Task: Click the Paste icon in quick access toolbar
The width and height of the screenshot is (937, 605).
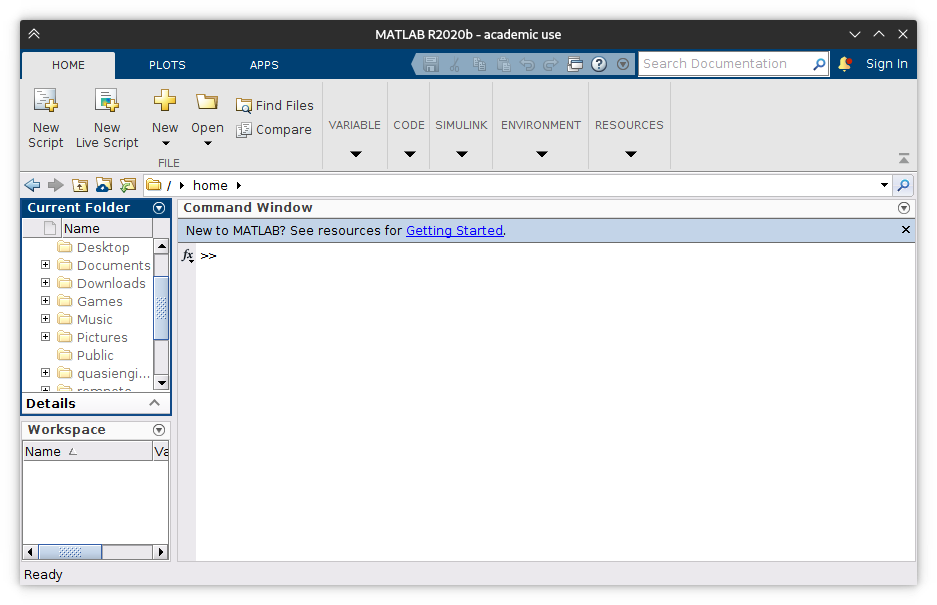Action: pos(504,64)
